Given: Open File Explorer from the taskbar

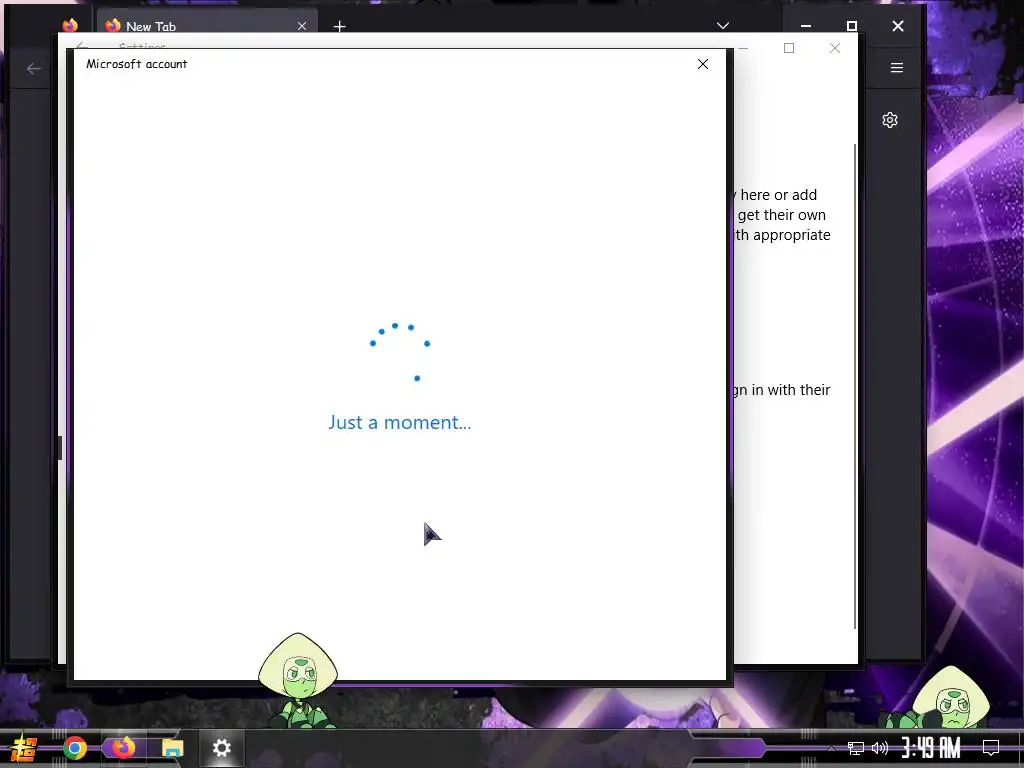Looking at the screenshot, I should 172,748.
